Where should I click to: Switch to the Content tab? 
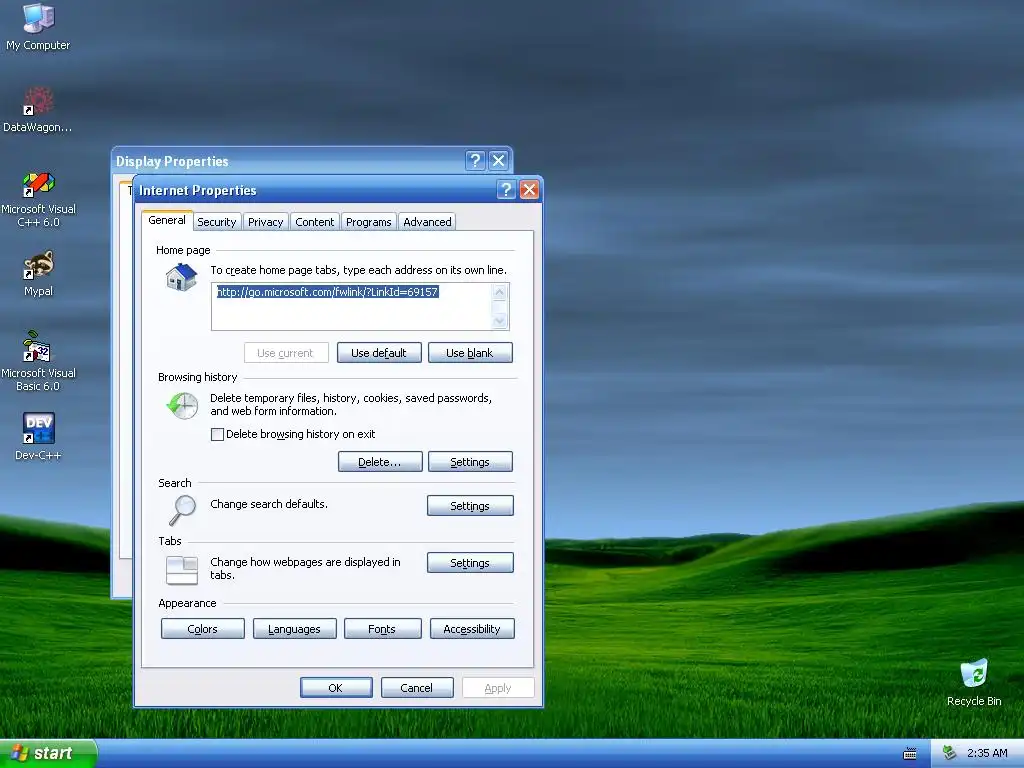pos(314,222)
